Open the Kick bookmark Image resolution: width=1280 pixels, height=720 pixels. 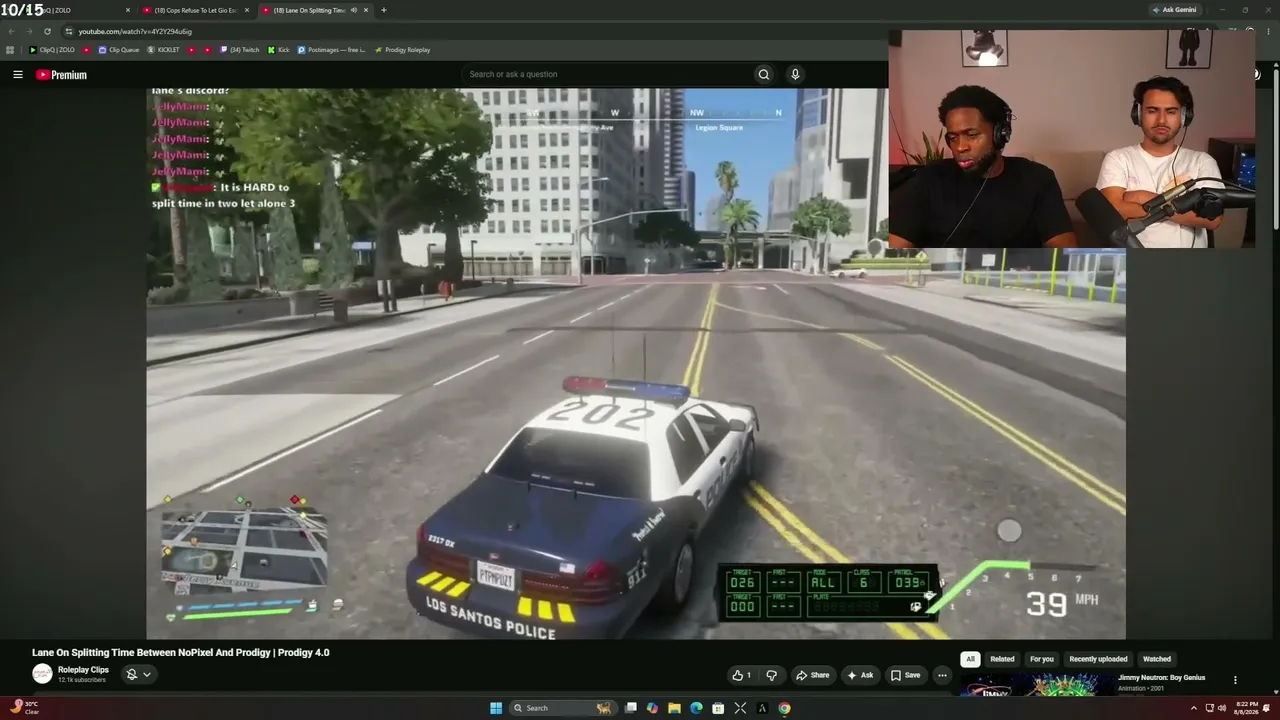tap(278, 50)
